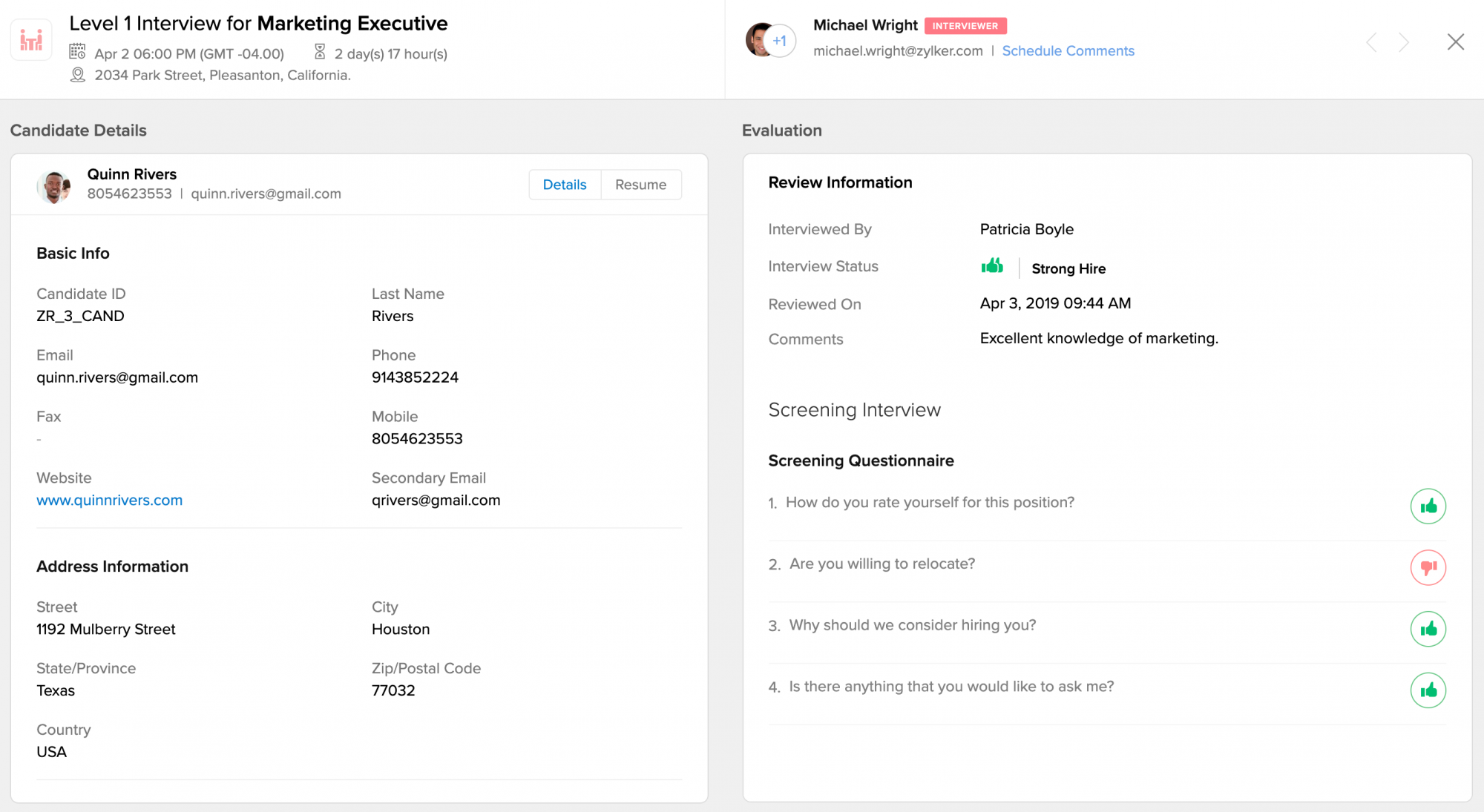Image resolution: width=1484 pixels, height=812 pixels.
Task: Click the interview module icon
Action: click(x=31, y=40)
